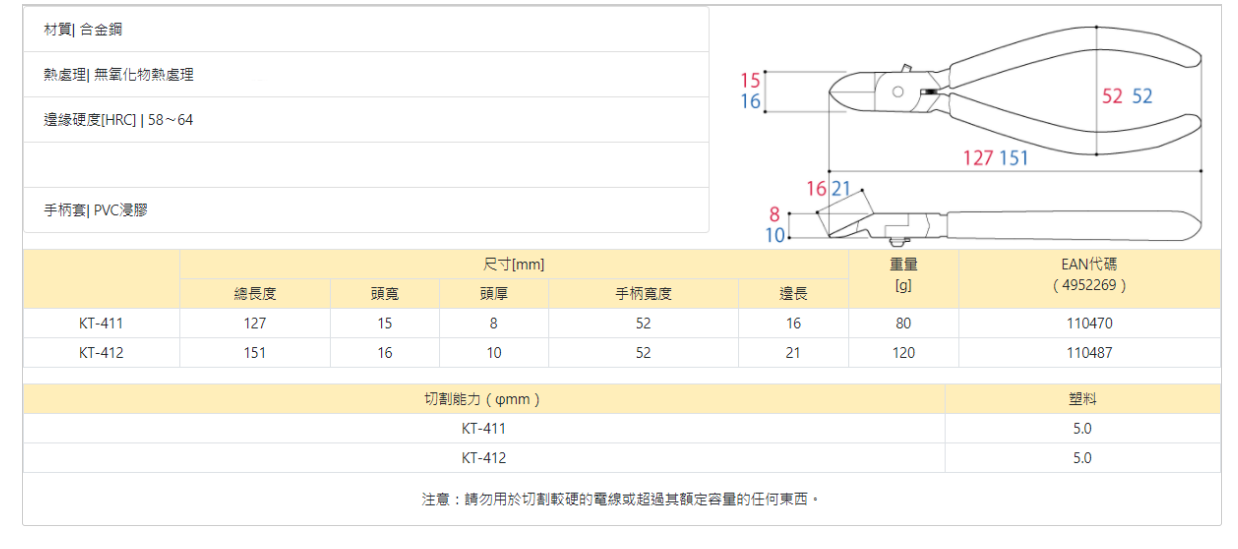
Task: Select KT-412 in the dimensions table
Action: (x=101, y=352)
